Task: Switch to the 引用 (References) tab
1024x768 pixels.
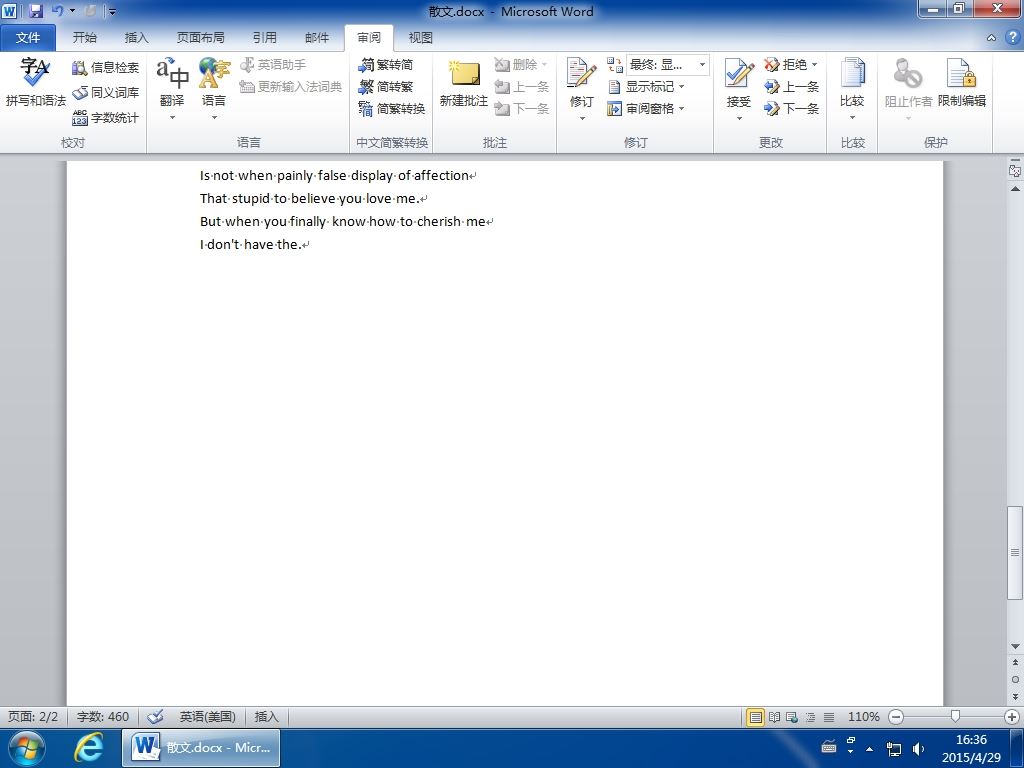Action: [264, 38]
